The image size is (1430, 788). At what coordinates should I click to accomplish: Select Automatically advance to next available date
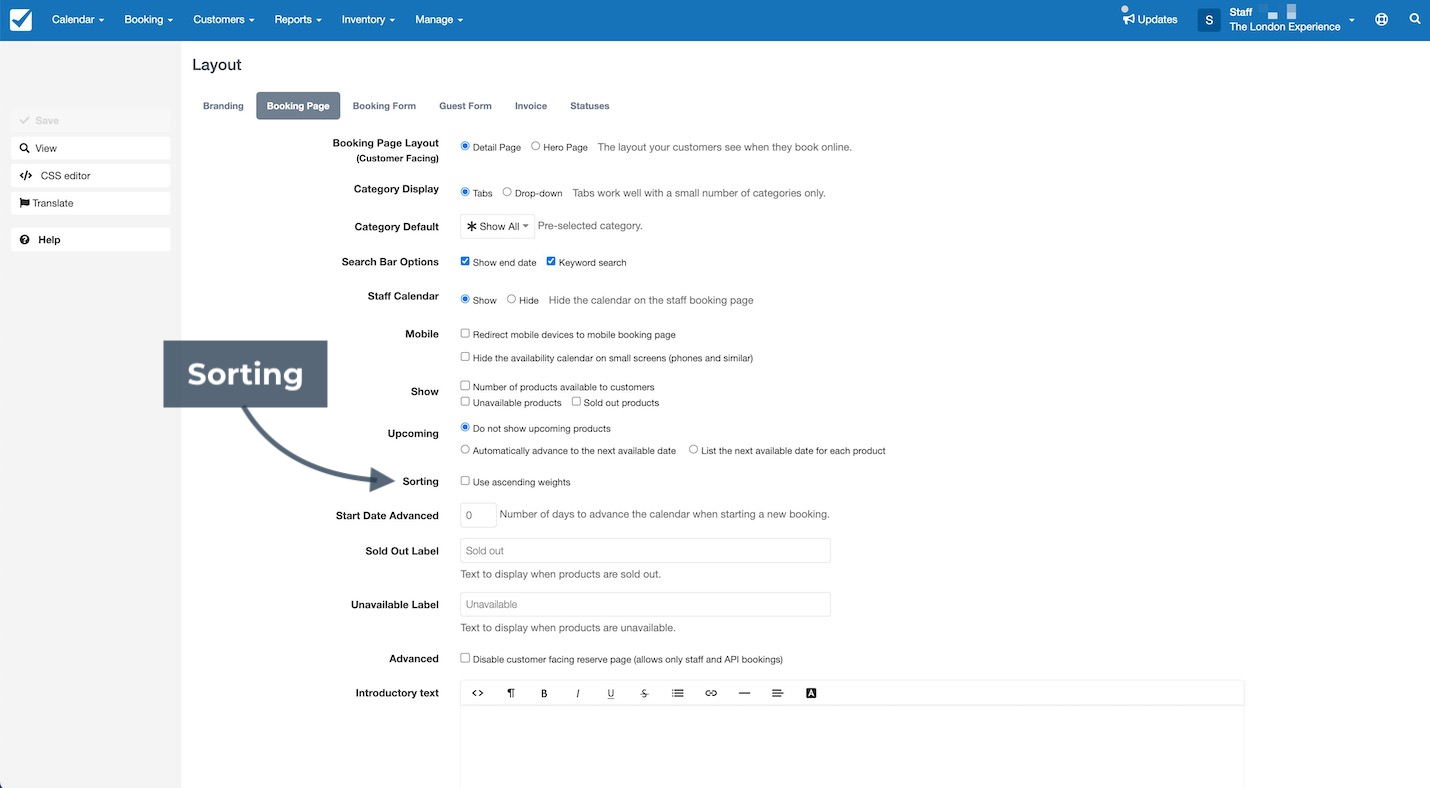click(x=465, y=450)
